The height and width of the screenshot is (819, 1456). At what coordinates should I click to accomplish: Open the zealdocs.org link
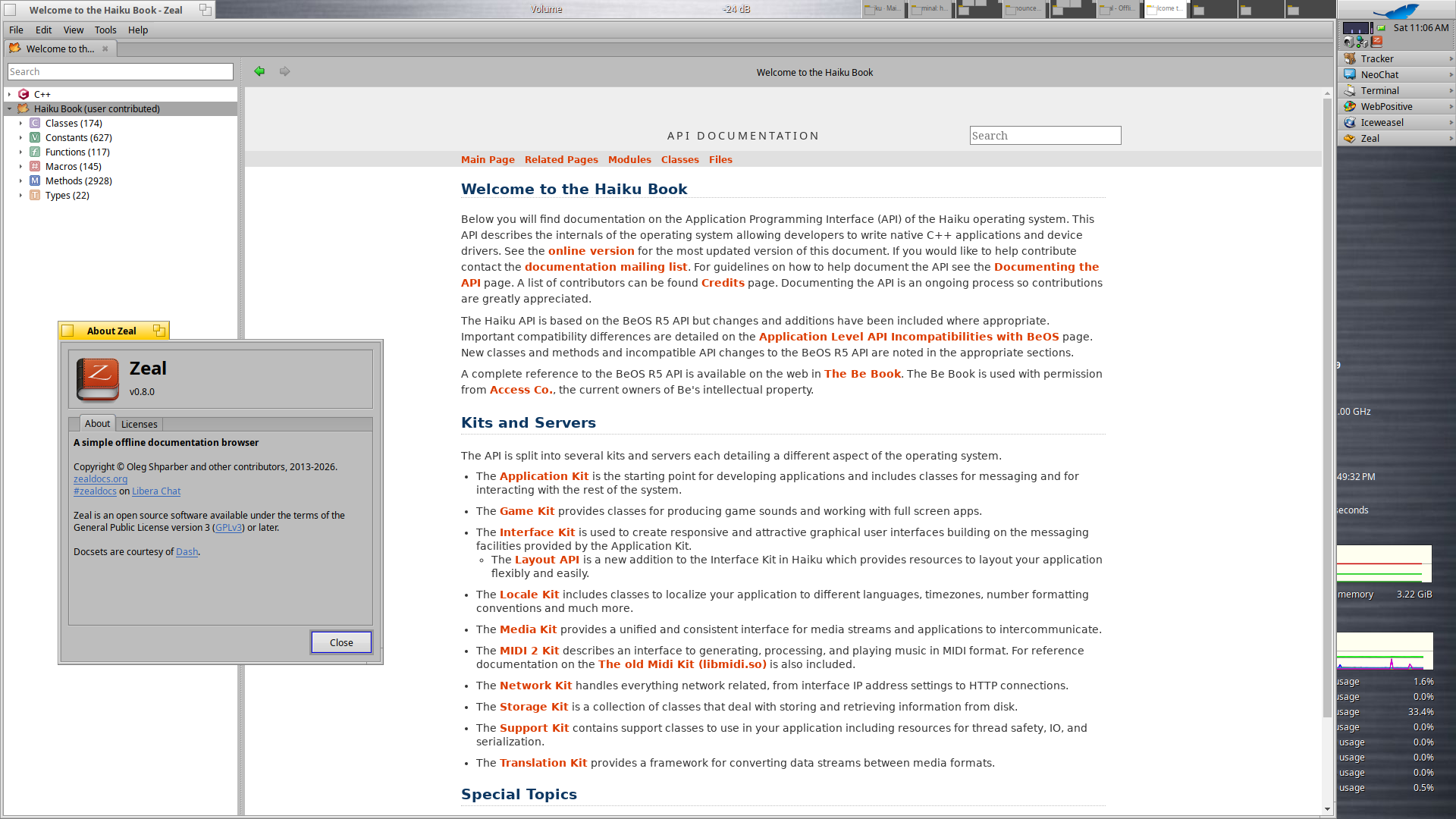(x=100, y=479)
